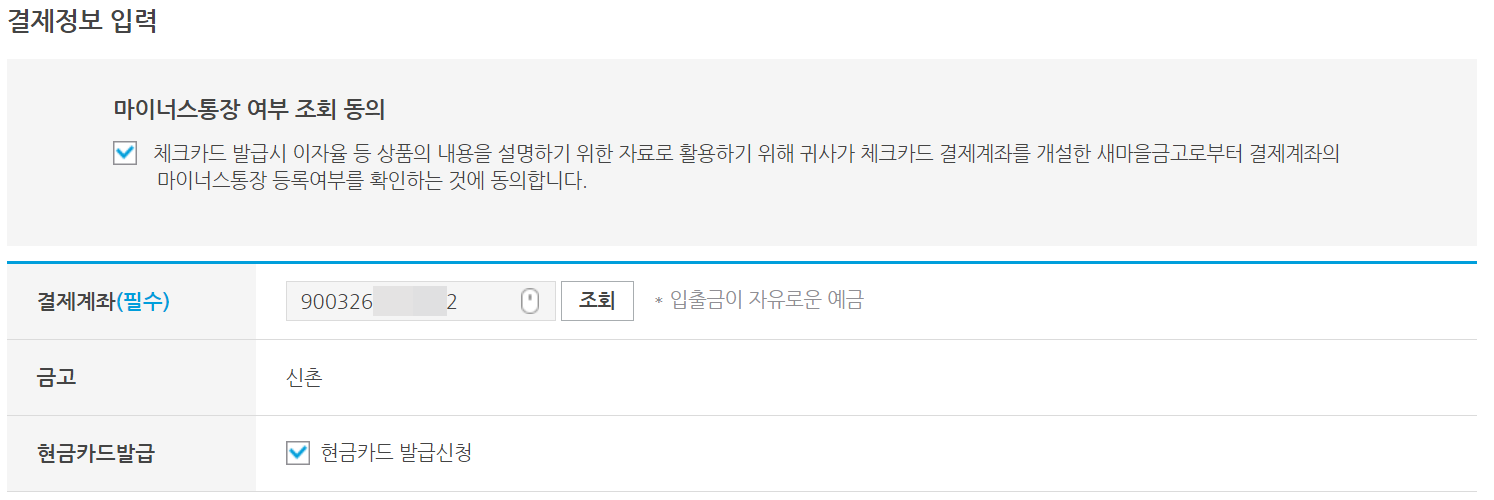1494x500 pixels.
Task: Select the 결제정보 입력 page heading
Action: [82, 21]
